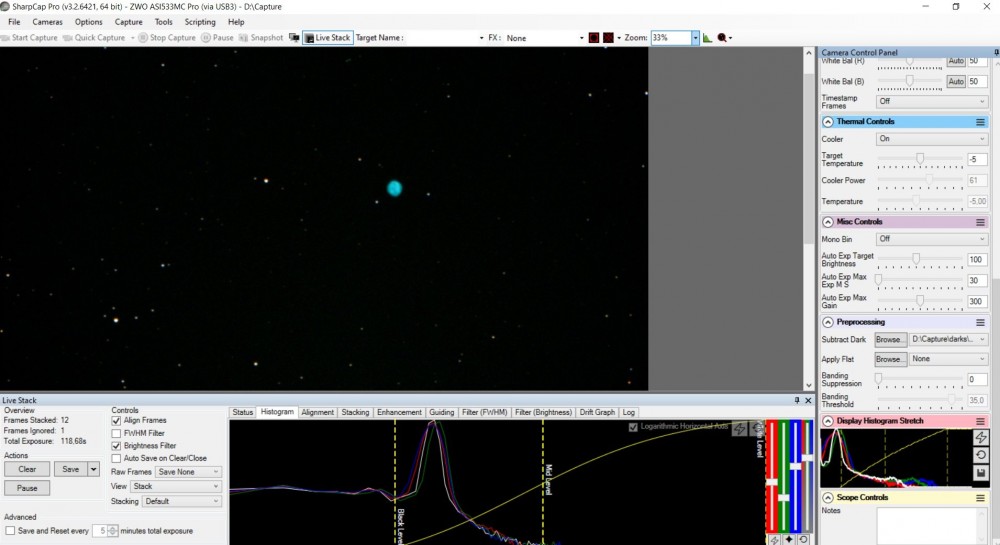Click the floppy-disk save icon in Display Histogram Stretch
This screenshot has width=1000, height=545.
[981, 472]
